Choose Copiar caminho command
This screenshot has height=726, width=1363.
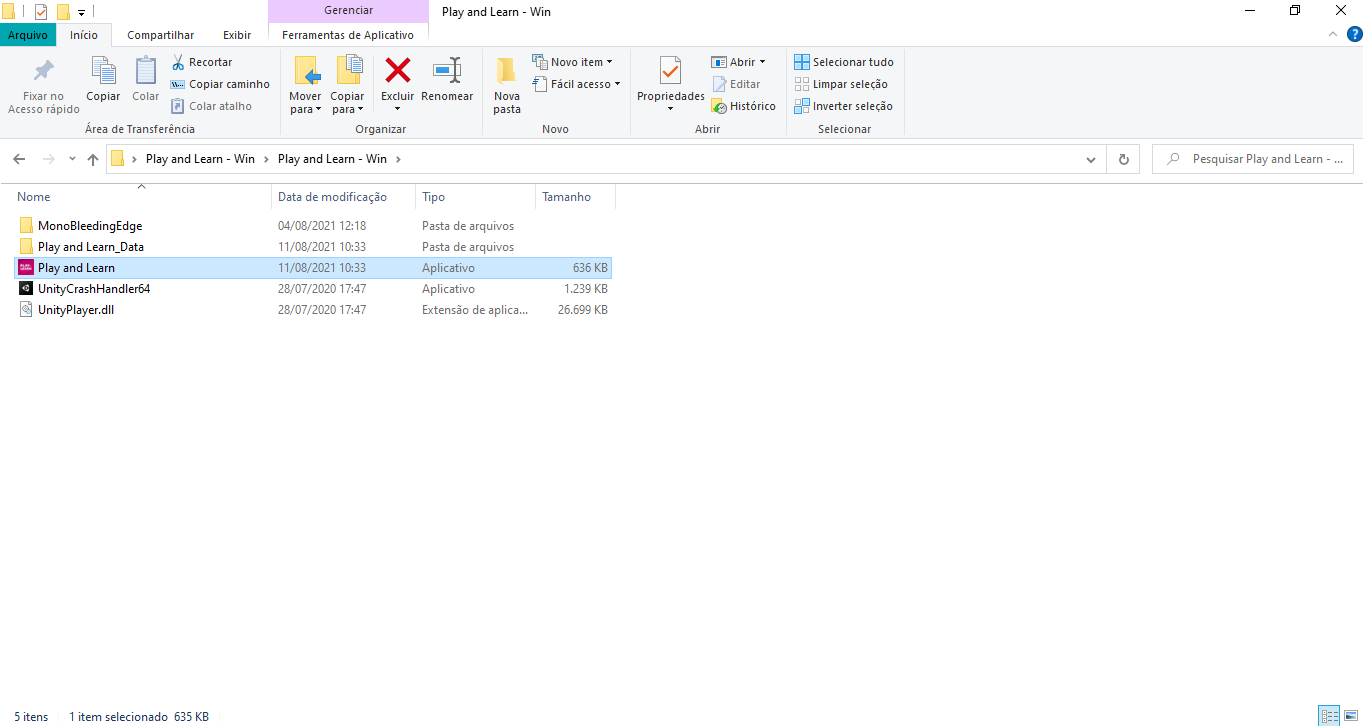click(x=220, y=84)
